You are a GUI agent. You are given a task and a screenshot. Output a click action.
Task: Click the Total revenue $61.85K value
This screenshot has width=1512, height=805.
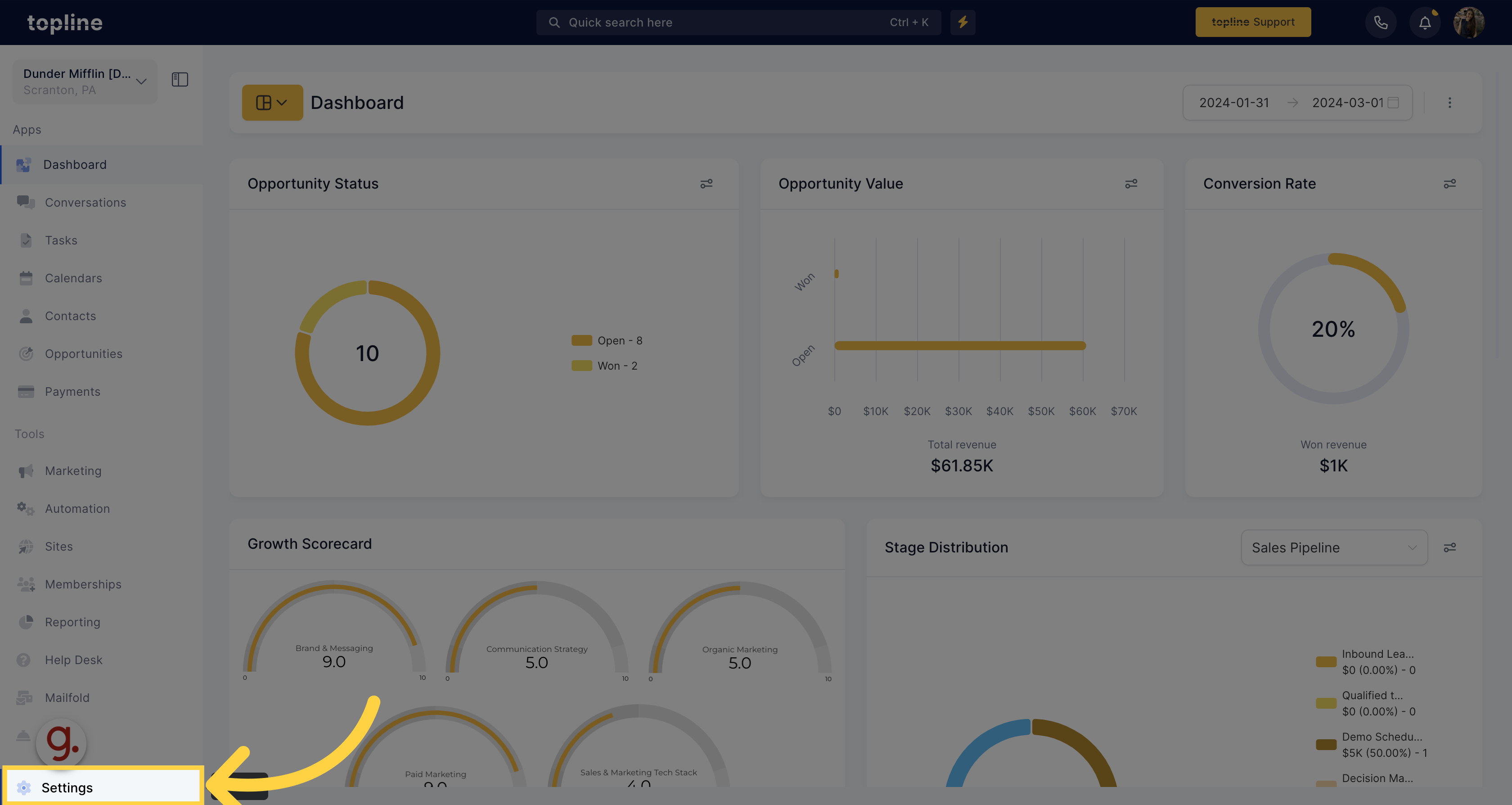(962, 466)
